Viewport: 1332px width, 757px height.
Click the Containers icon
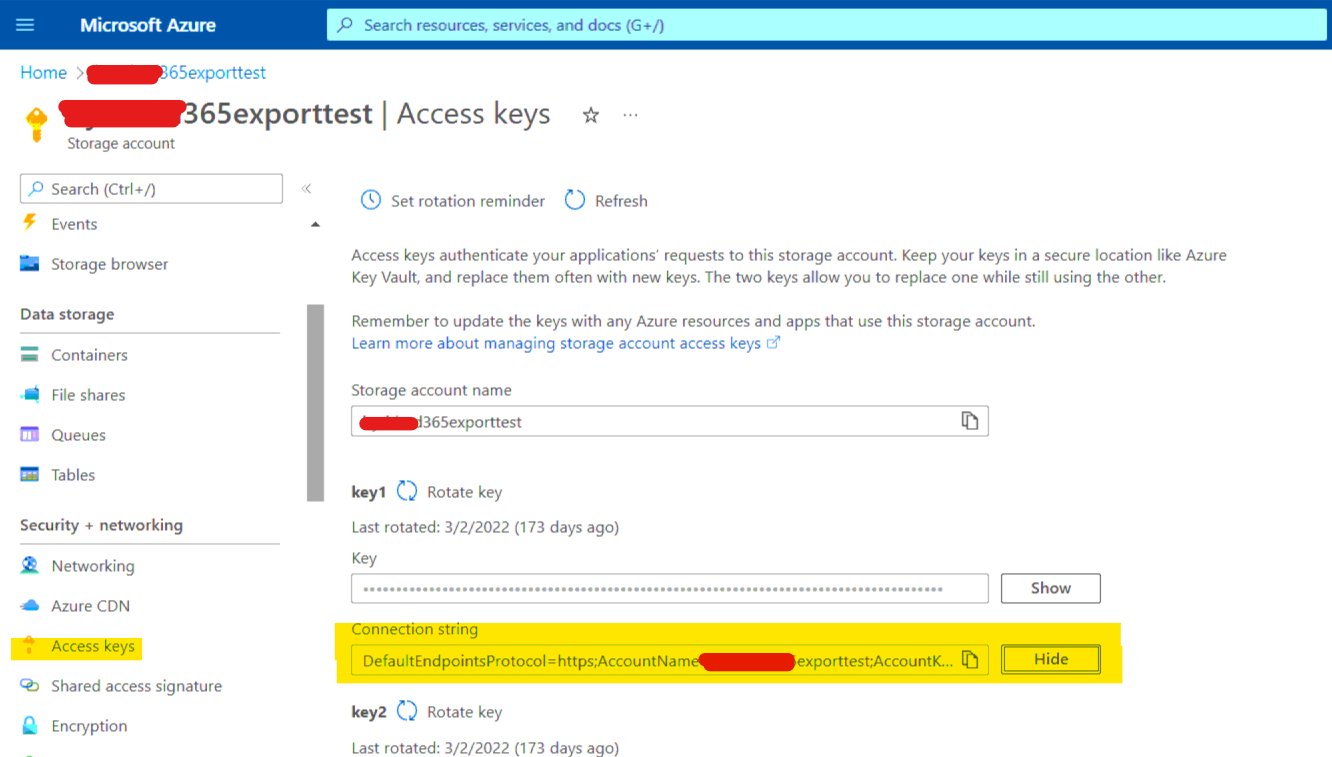(x=30, y=355)
